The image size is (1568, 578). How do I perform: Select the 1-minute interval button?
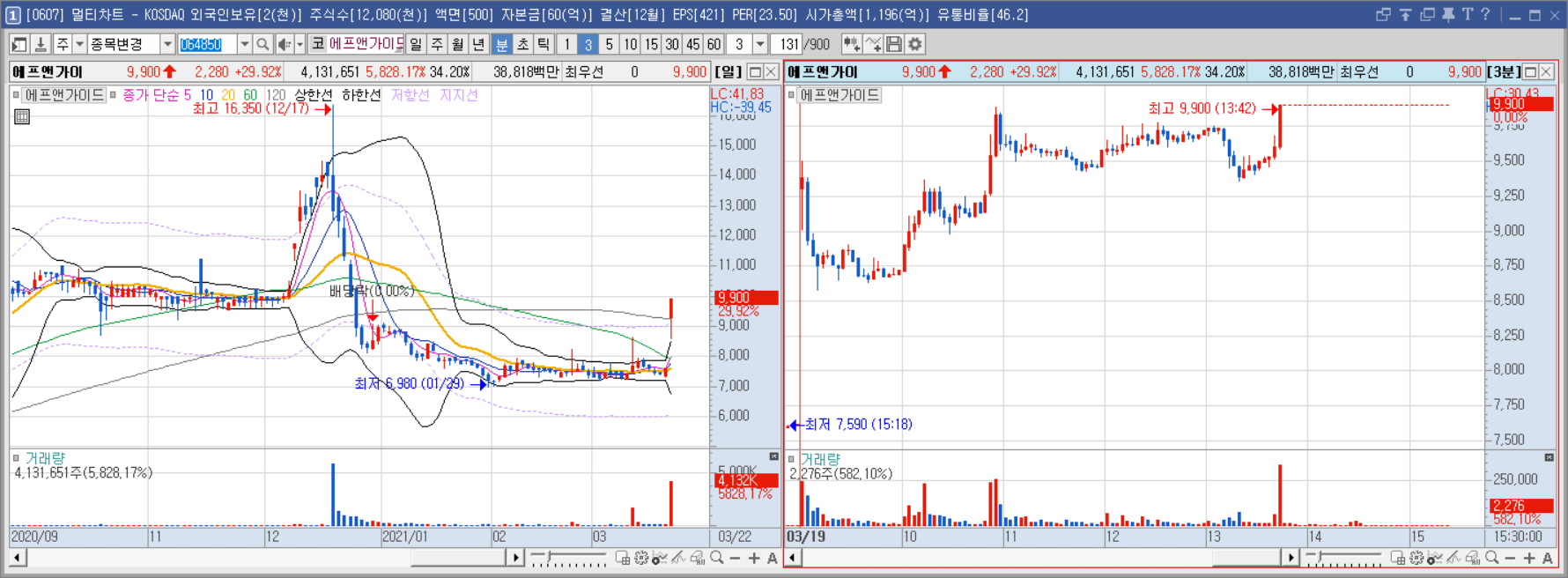[x=567, y=44]
